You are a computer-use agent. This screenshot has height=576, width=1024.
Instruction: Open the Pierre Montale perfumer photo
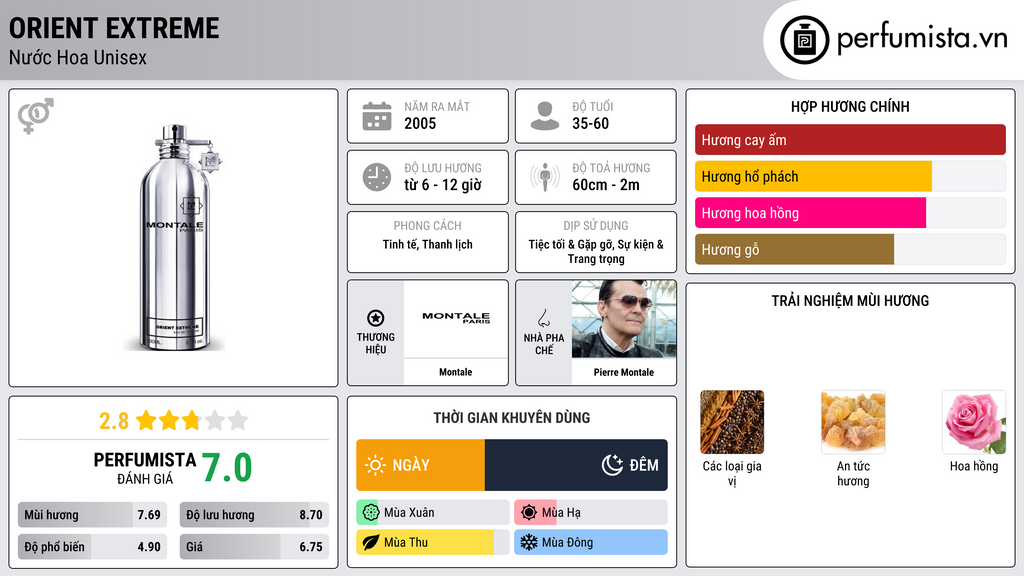click(624, 319)
